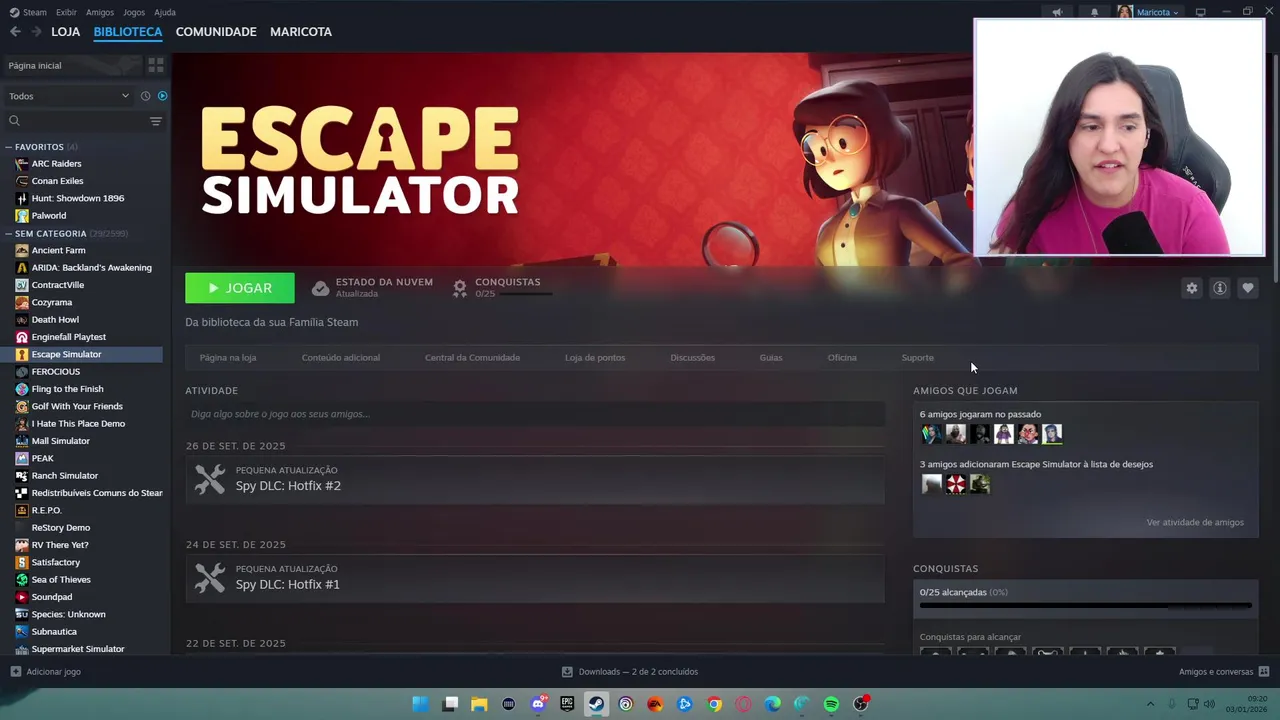1280x720 pixels.
Task: Open Estado da Nuvem cloud status
Action: (372, 288)
